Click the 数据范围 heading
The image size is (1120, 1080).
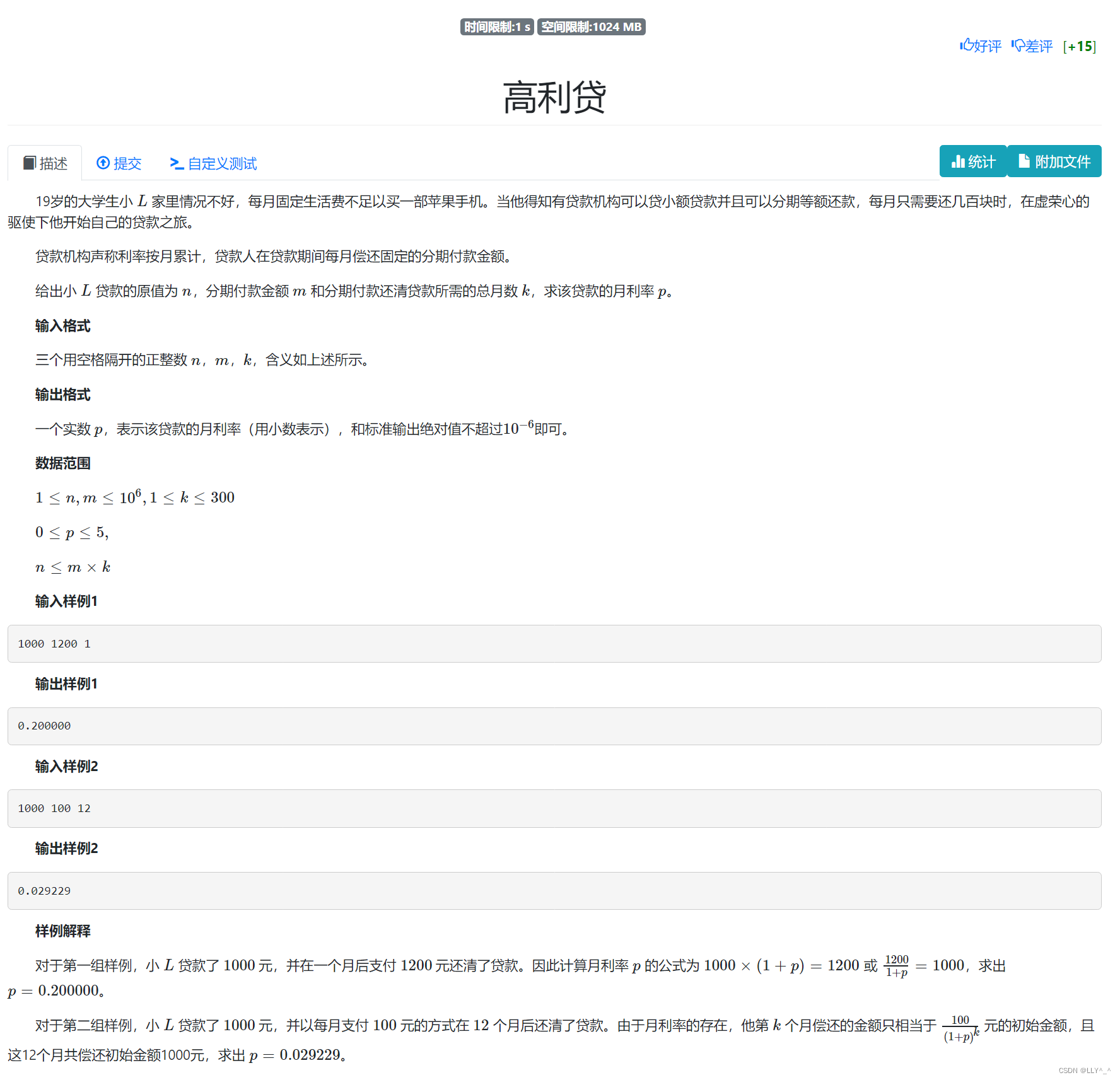pyautogui.click(x=63, y=463)
